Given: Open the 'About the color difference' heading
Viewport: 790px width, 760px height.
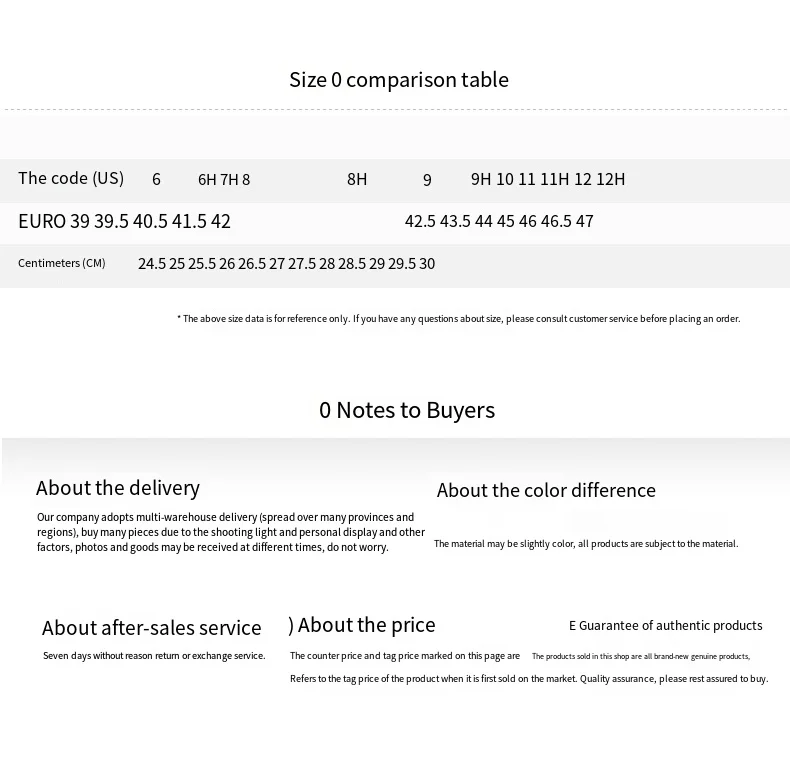Looking at the screenshot, I should pos(546,490).
